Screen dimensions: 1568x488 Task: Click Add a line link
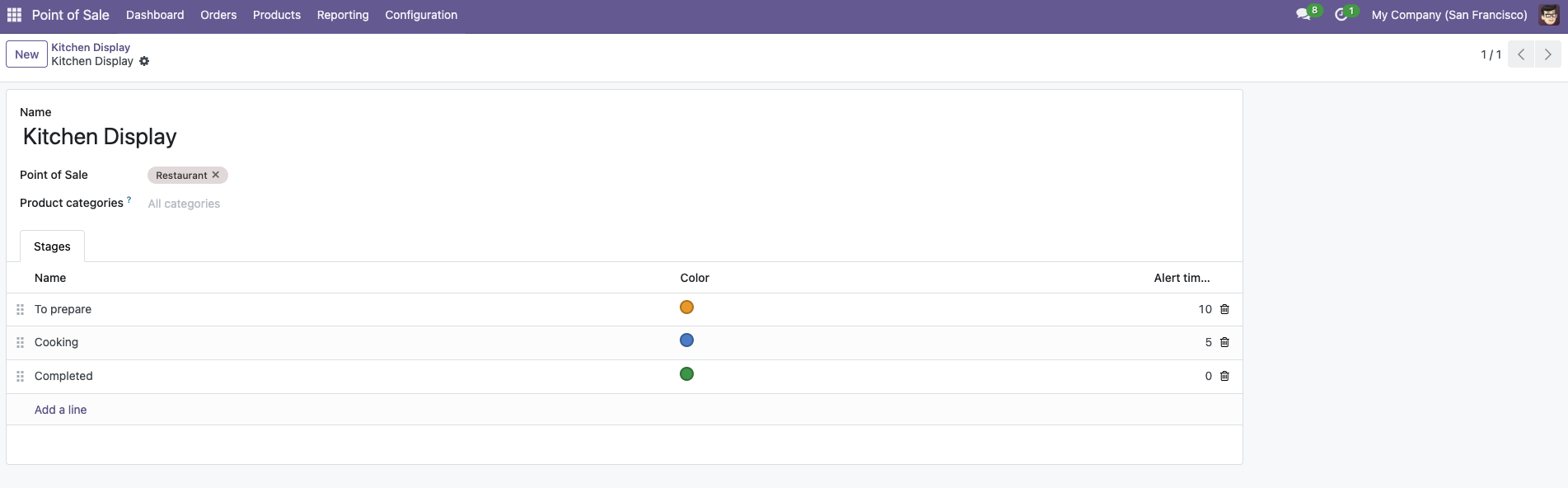(x=60, y=410)
